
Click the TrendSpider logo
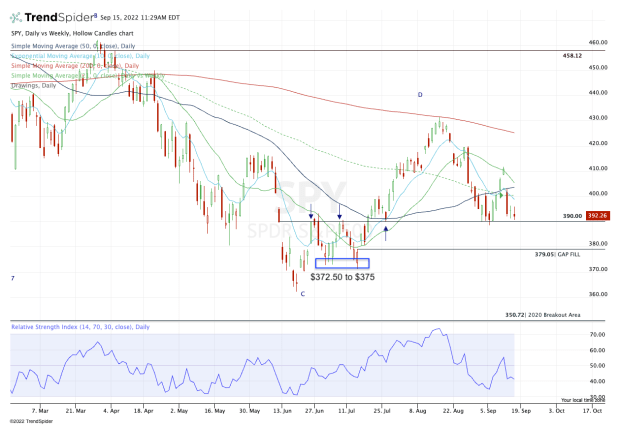53,17
